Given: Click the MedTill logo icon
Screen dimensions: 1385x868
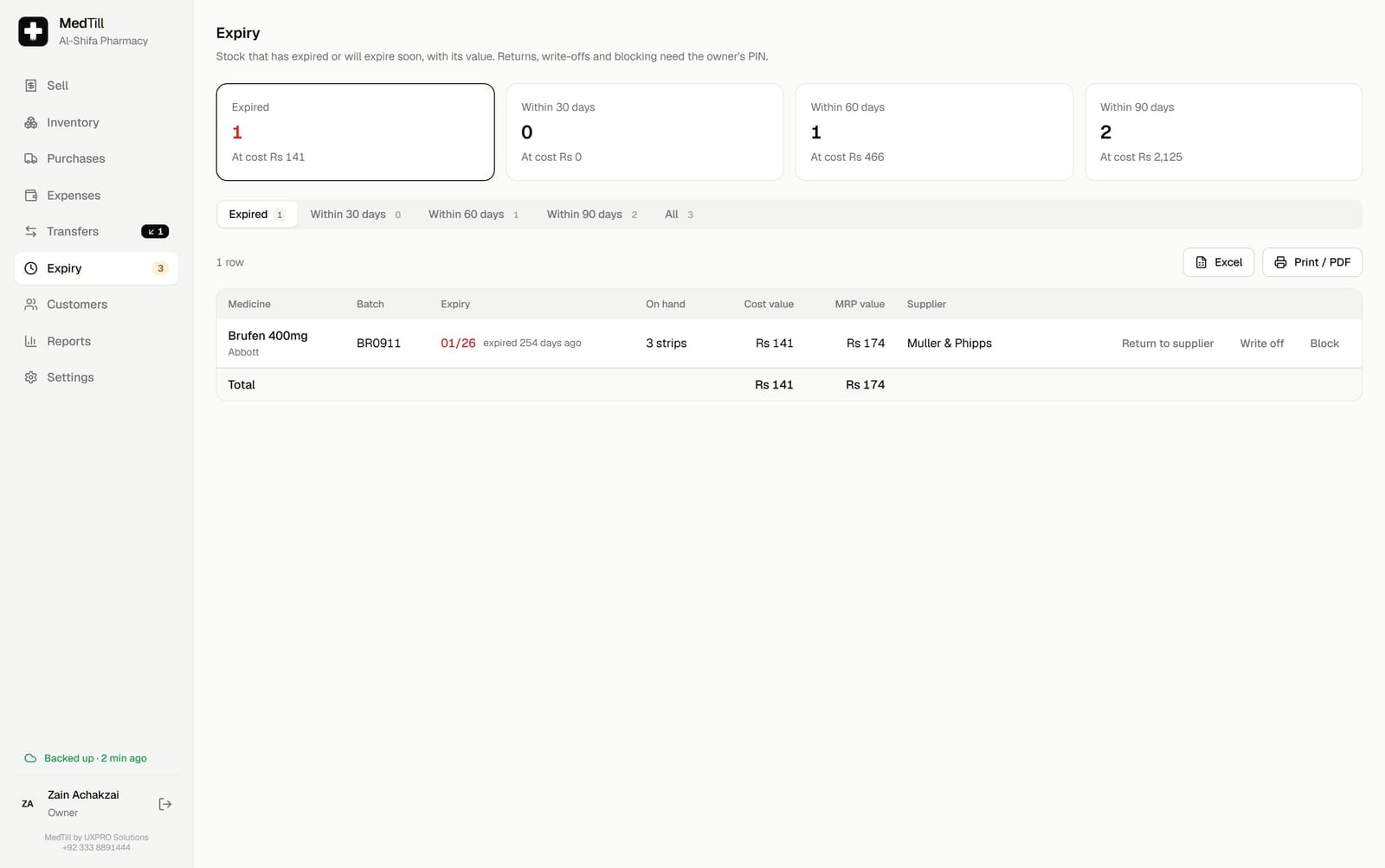Looking at the screenshot, I should click(33, 31).
